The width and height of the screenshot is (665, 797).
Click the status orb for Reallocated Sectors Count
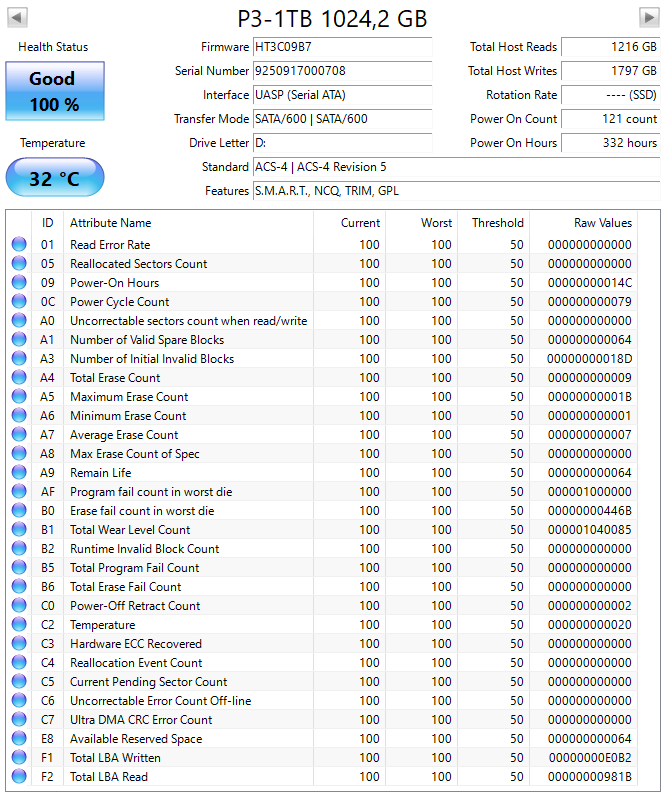19,263
